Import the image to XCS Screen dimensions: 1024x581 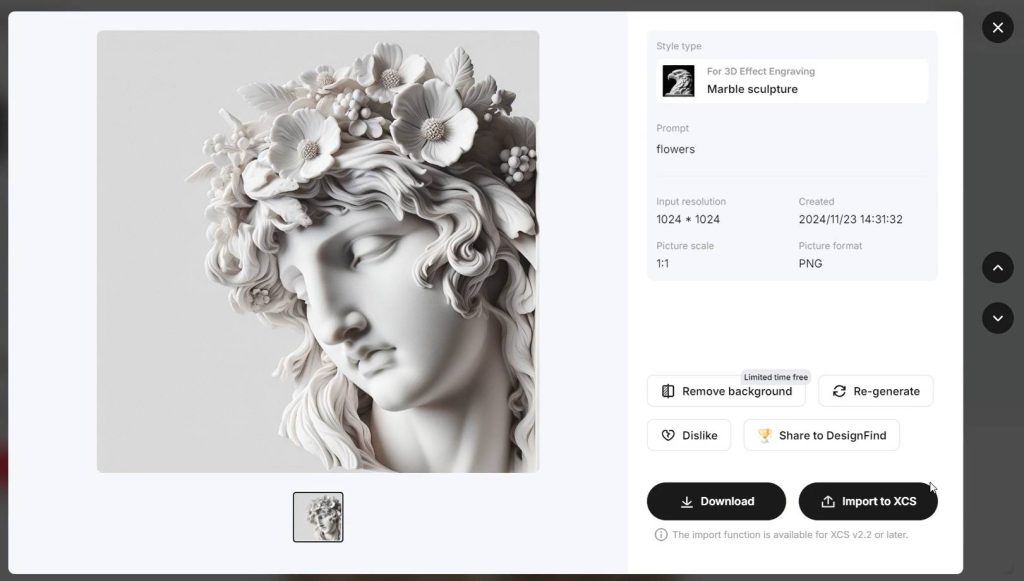[867, 501]
